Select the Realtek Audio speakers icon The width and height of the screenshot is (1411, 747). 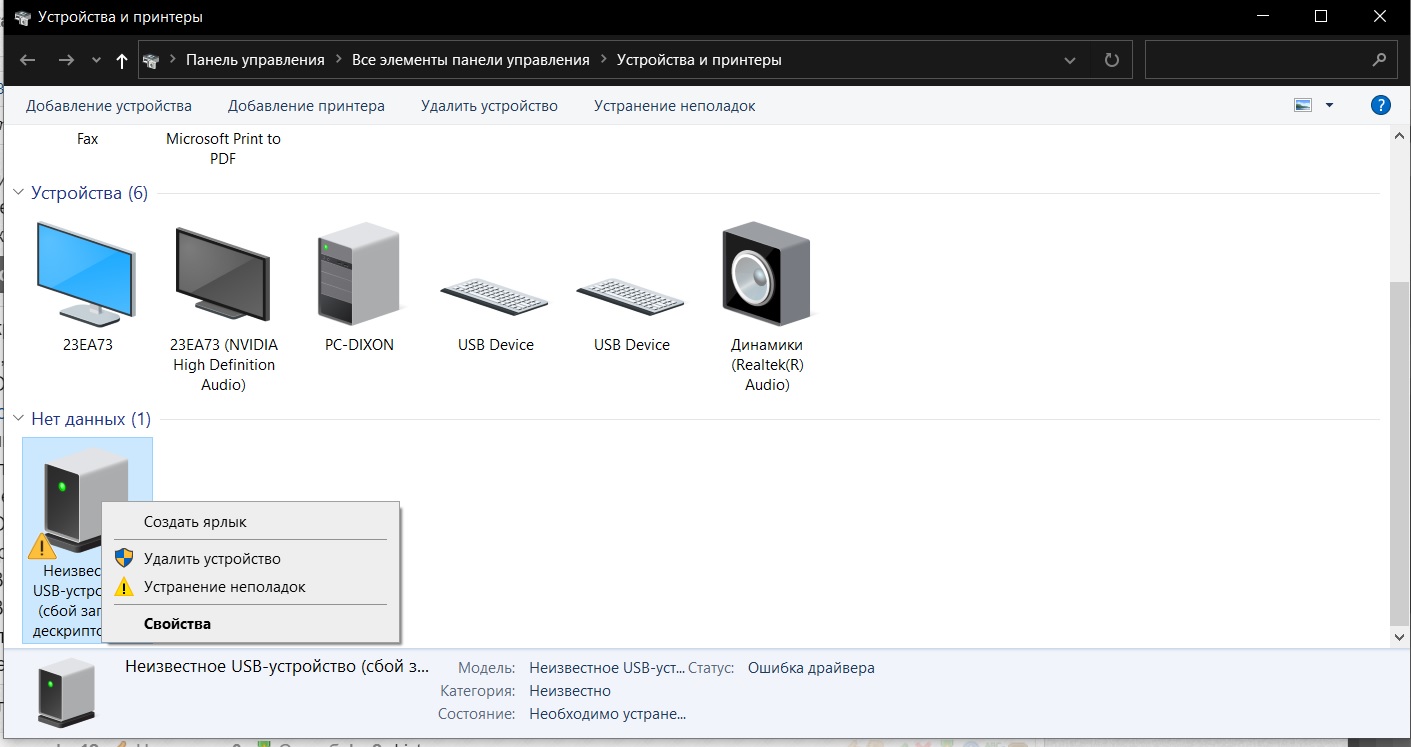pyautogui.click(x=766, y=273)
